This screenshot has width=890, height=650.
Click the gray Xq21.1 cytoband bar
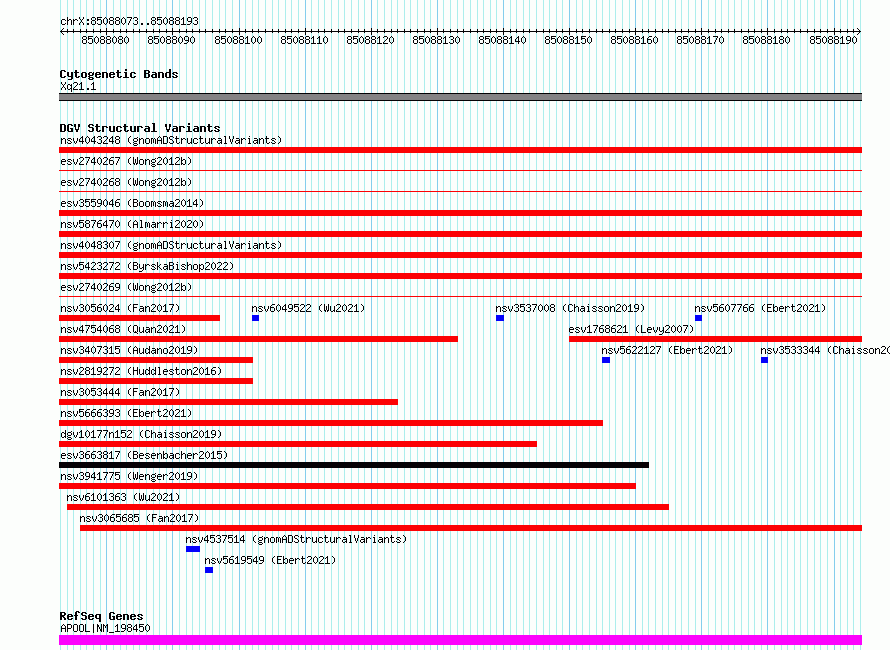point(460,97)
